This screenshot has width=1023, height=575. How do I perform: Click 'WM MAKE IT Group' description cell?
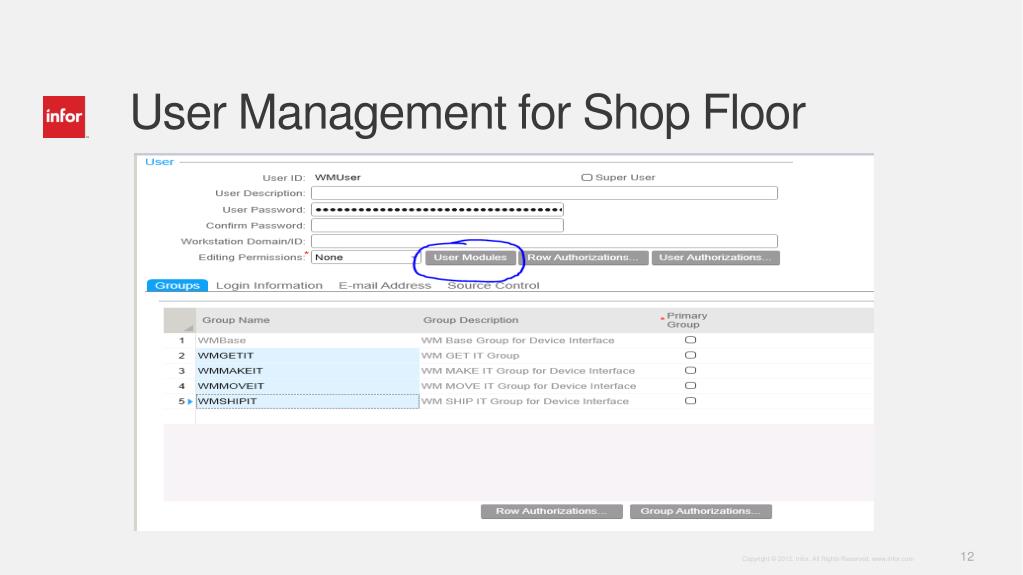pyautogui.click(x=528, y=371)
